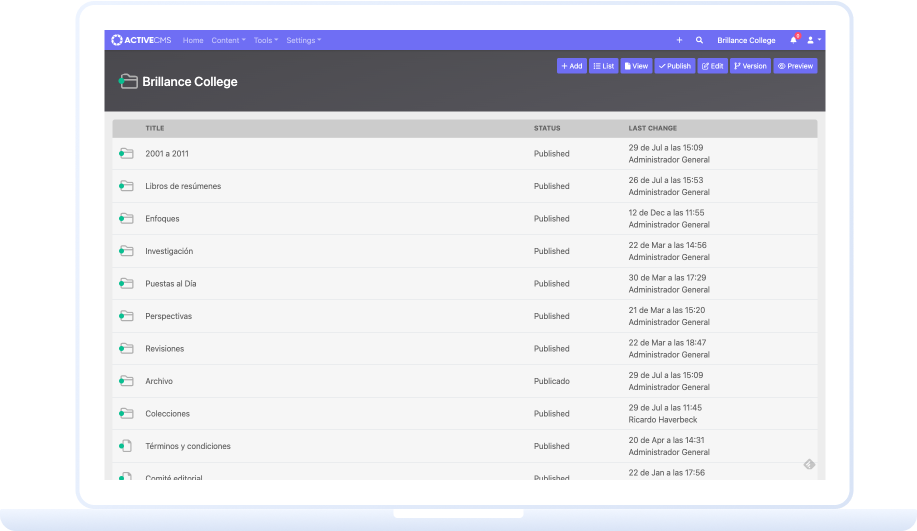Click the Preview button

pyautogui.click(x=795, y=66)
